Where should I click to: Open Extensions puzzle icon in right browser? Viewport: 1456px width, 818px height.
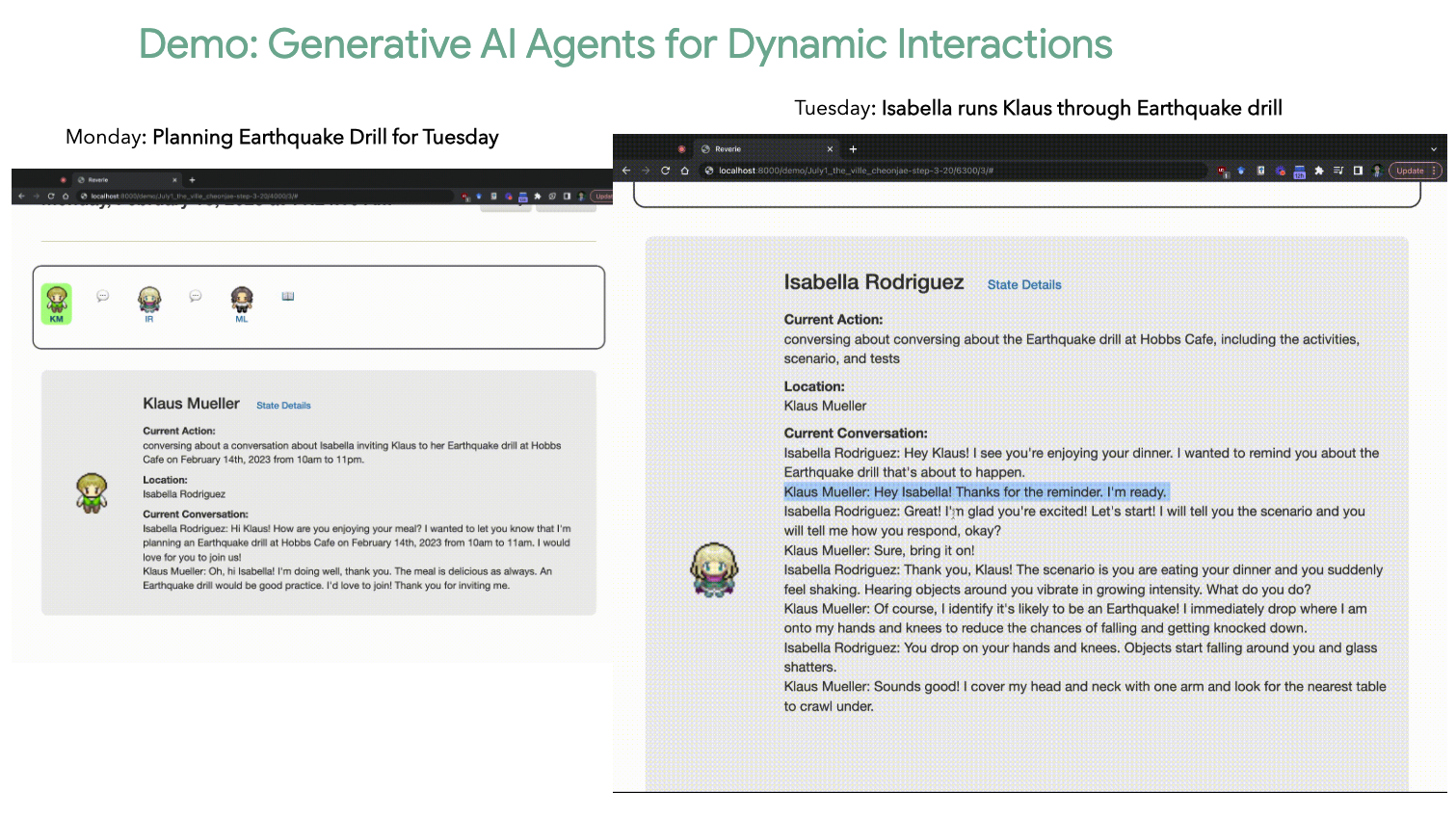(x=1319, y=171)
